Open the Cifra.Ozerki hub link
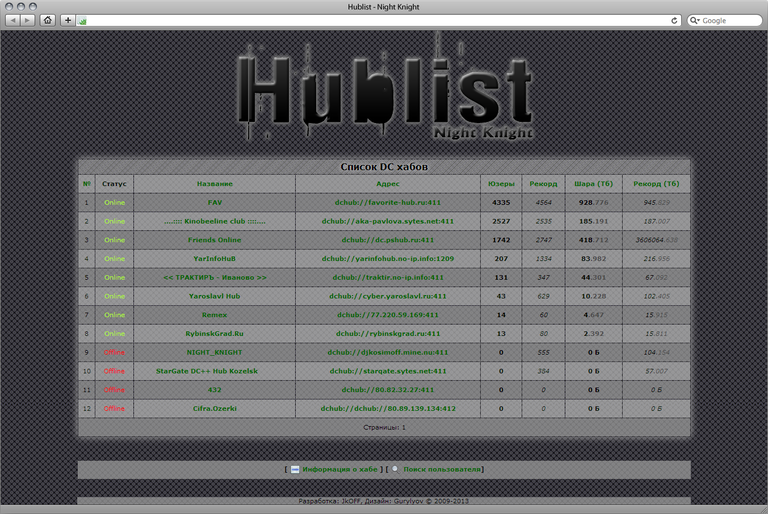 tap(215, 408)
